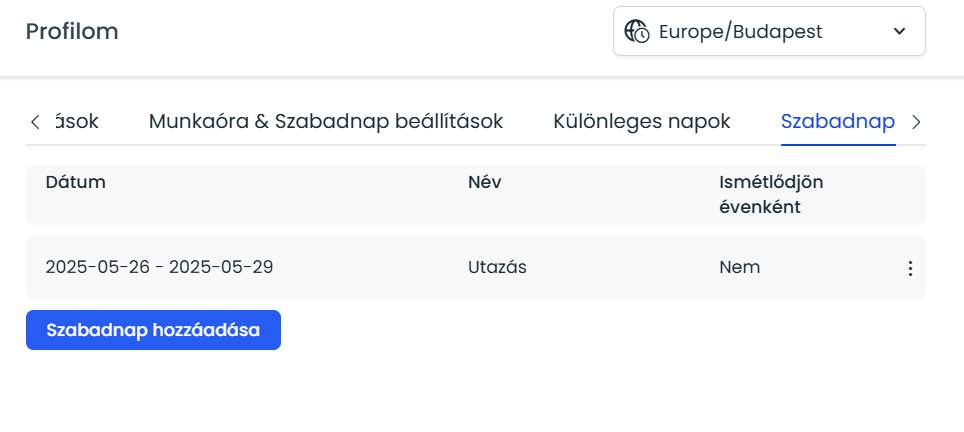Viewport: 964px width, 432px height.
Task: Expand the timezone dropdown chevron
Action: click(x=899, y=32)
